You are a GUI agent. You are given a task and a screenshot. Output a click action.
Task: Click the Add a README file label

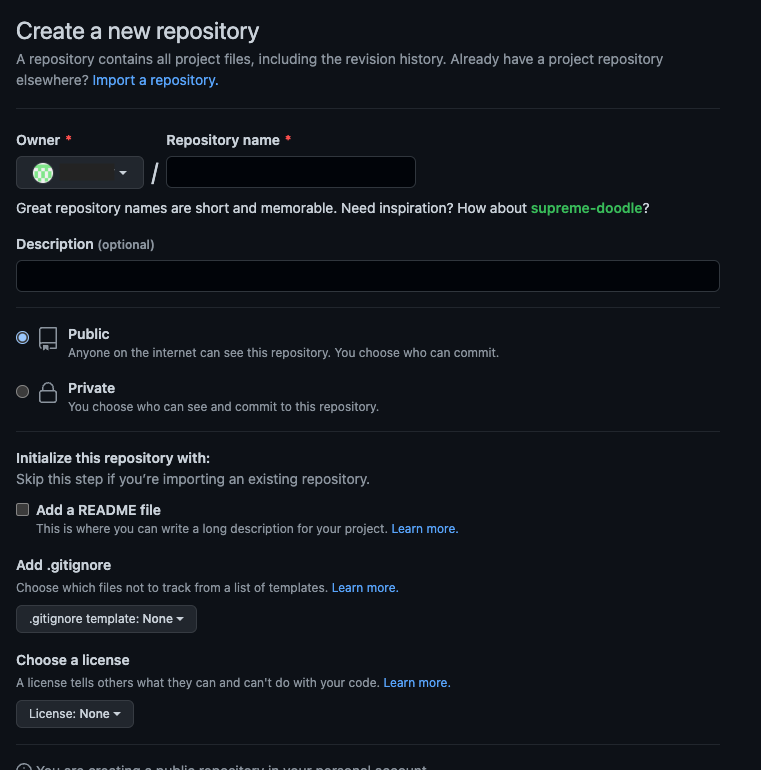(98, 510)
